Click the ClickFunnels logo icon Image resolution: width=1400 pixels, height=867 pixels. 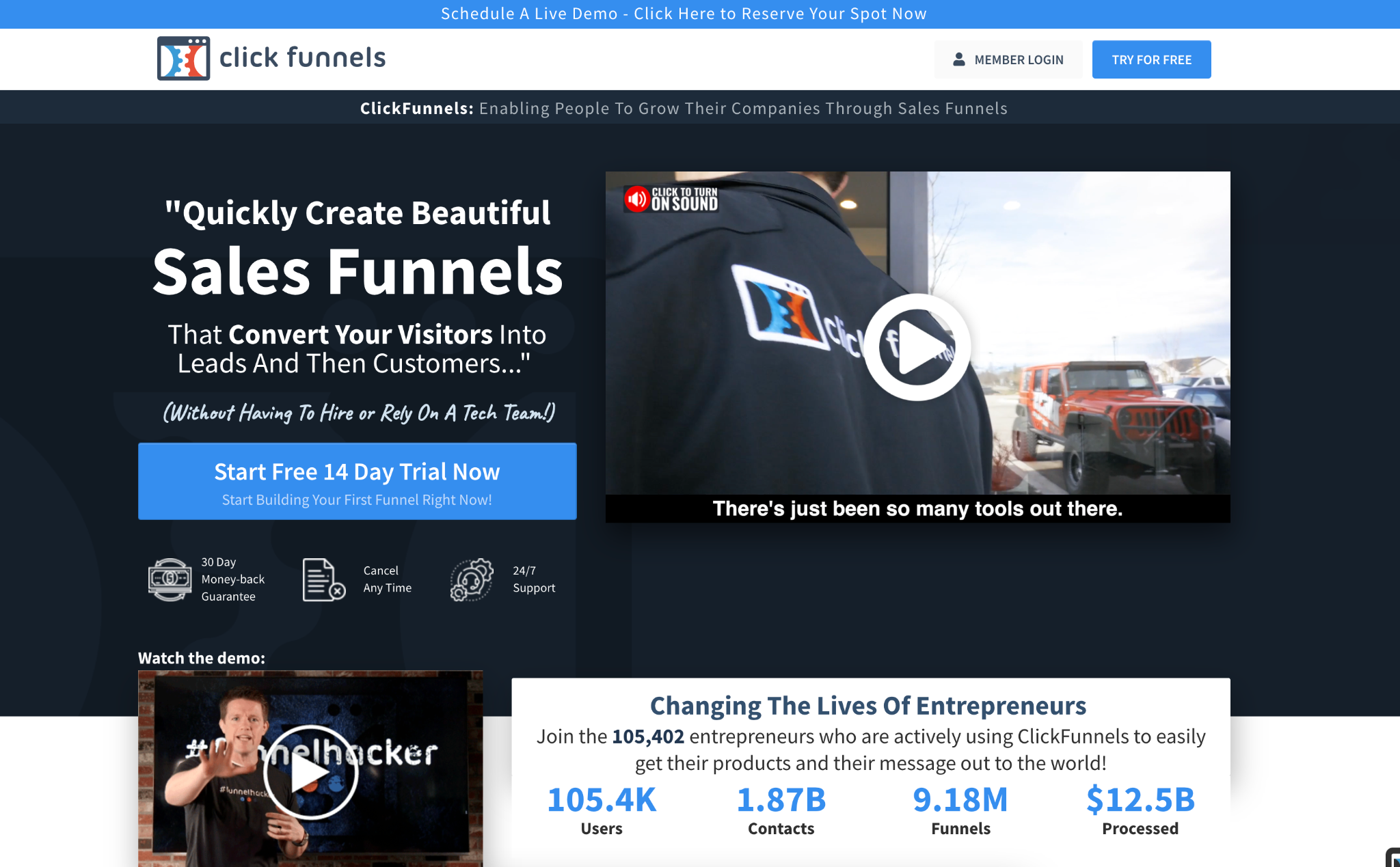[183, 59]
